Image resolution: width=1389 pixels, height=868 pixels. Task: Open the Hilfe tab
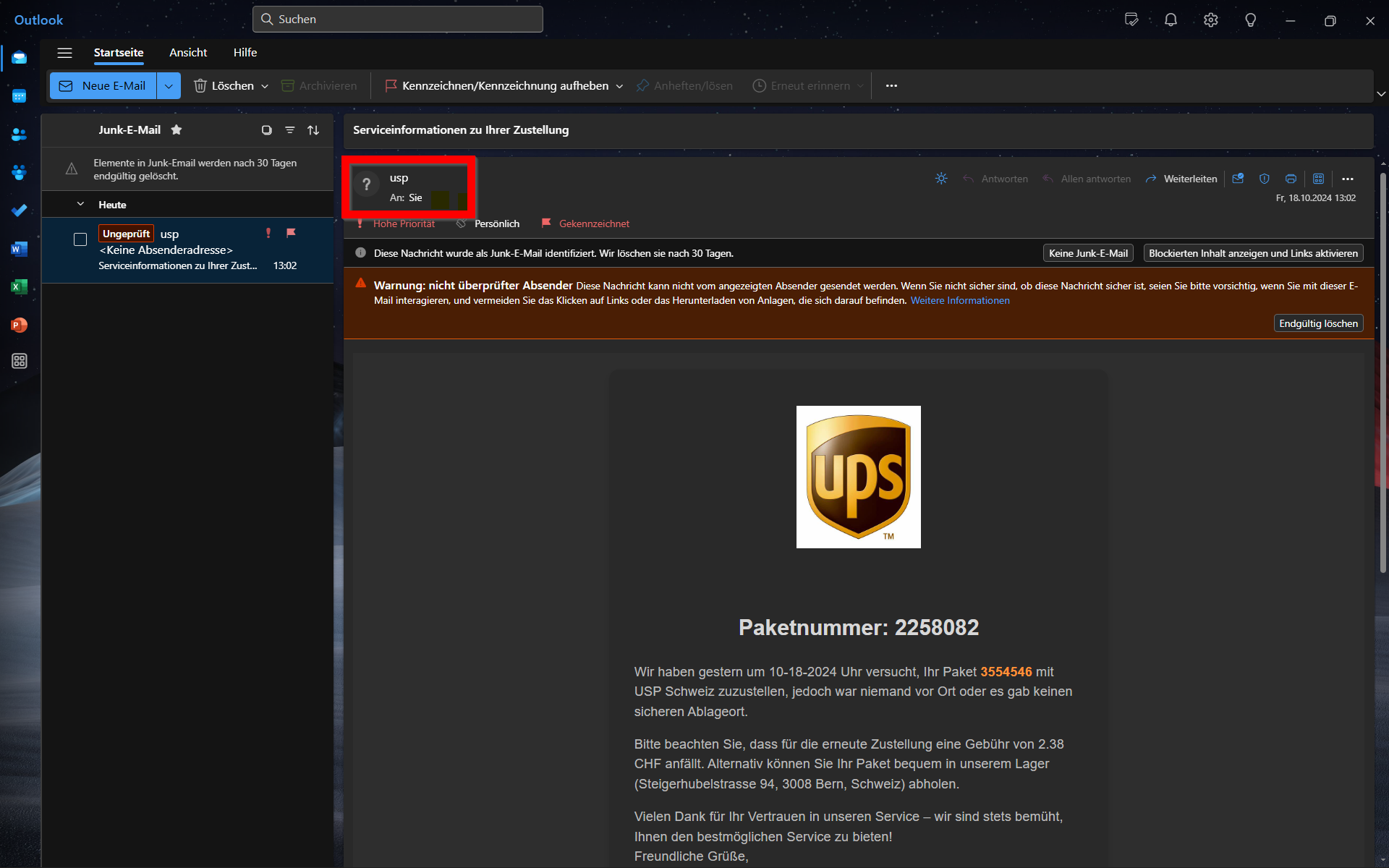pyautogui.click(x=245, y=53)
